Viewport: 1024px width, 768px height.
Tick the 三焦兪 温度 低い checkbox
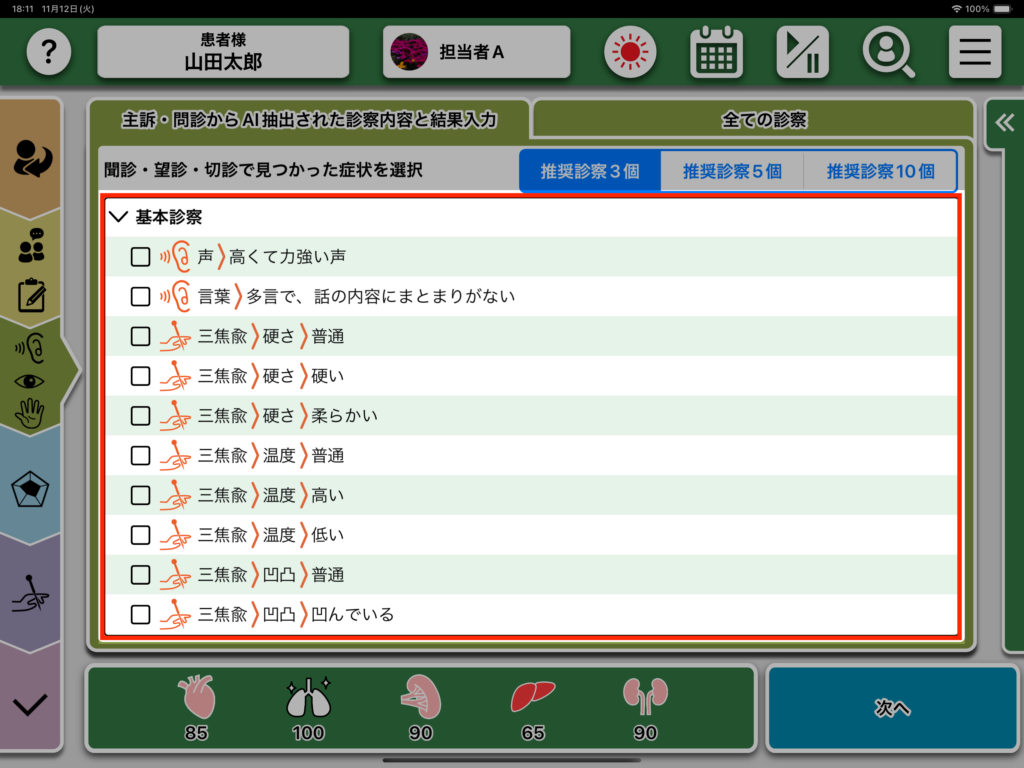click(141, 535)
